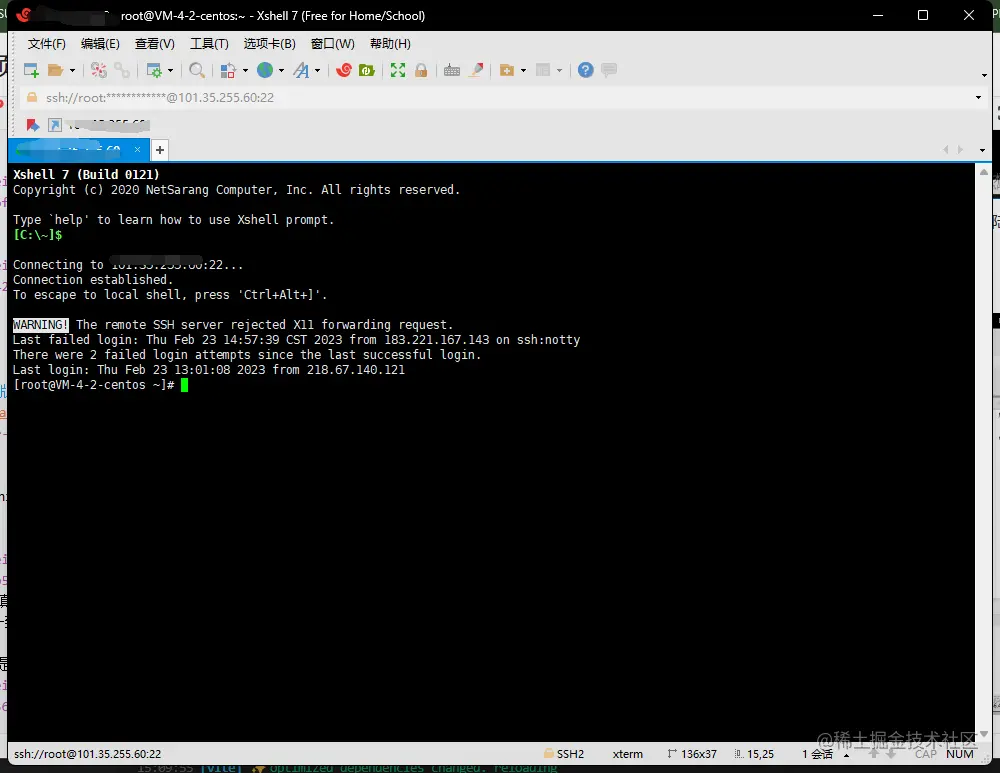Image resolution: width=1000 pixels, height=773 pixels.
Task: Click the blurred session shortcut in links bar
Action: point(100,125)
